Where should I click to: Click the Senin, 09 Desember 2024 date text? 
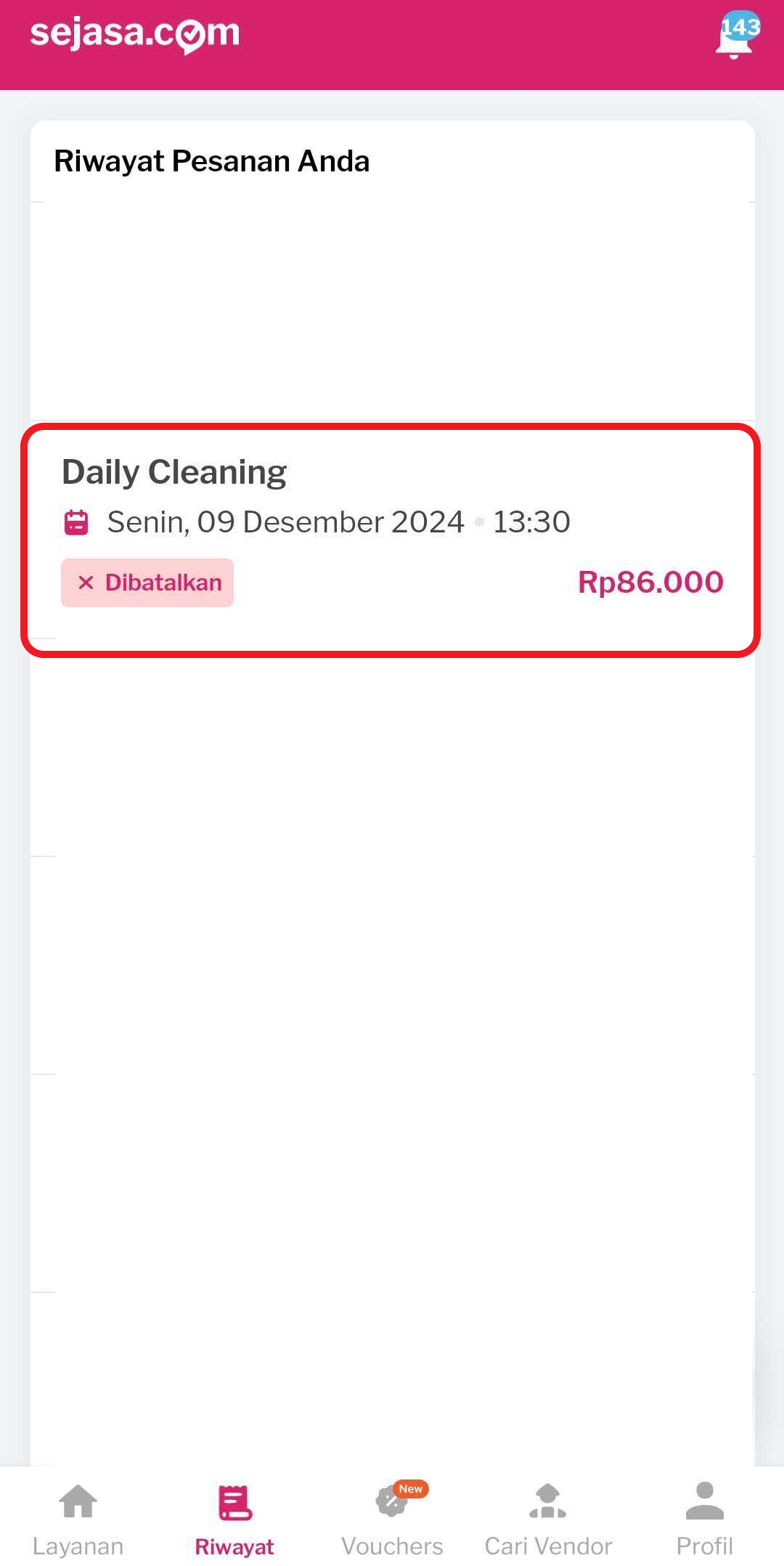coord(285,522)
